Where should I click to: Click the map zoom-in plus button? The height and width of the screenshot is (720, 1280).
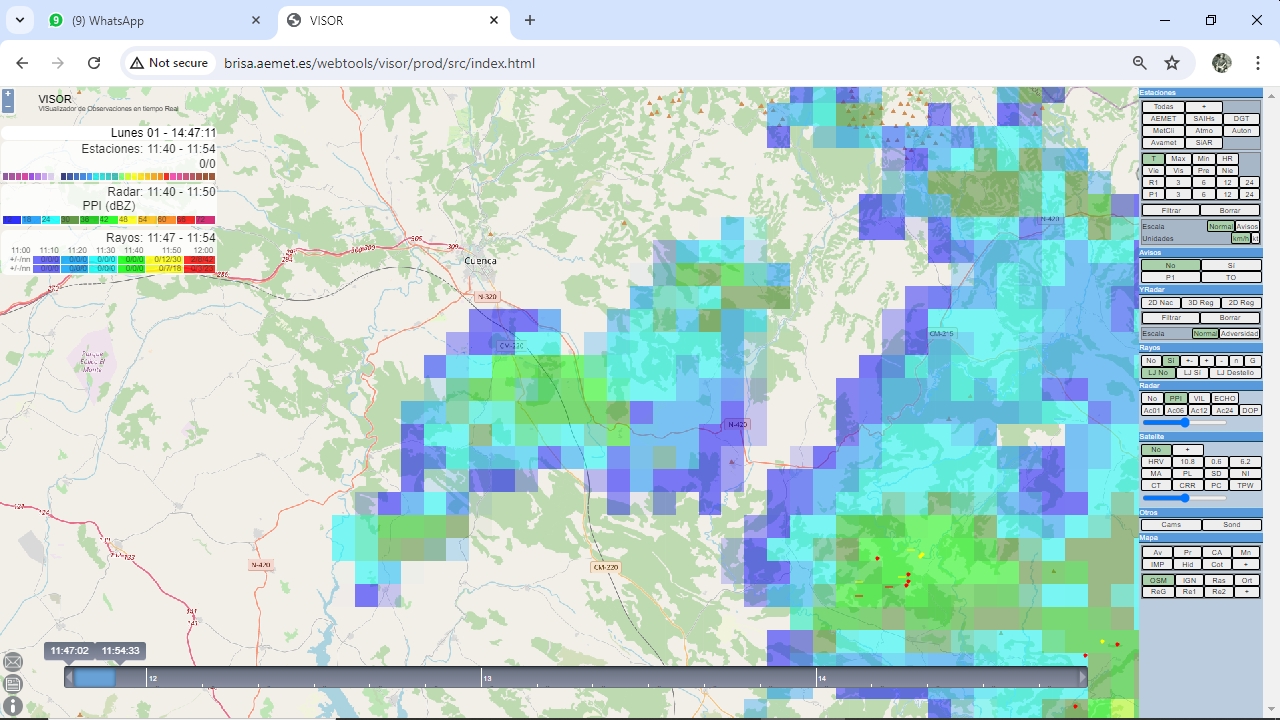(x=8, y=94)
